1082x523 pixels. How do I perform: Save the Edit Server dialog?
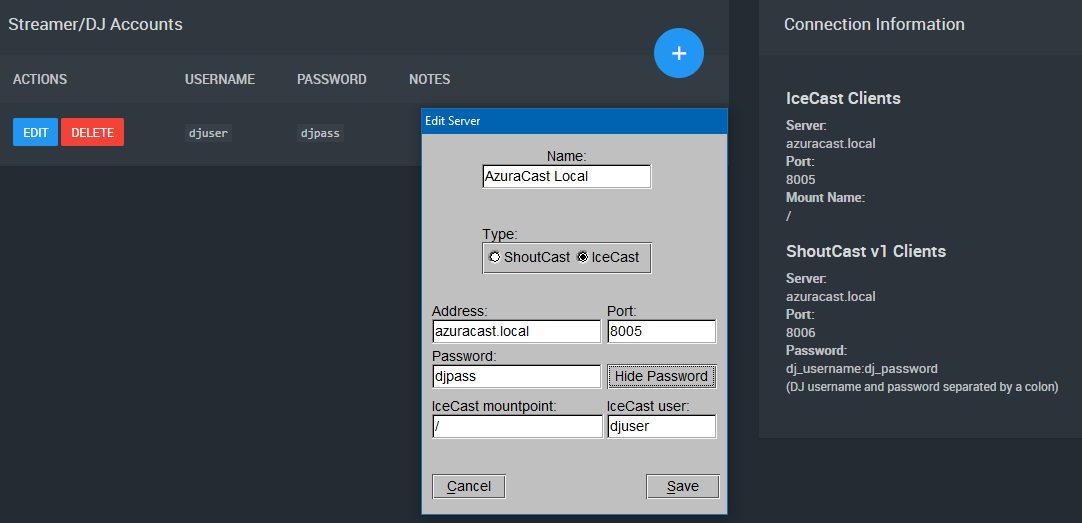682,486
